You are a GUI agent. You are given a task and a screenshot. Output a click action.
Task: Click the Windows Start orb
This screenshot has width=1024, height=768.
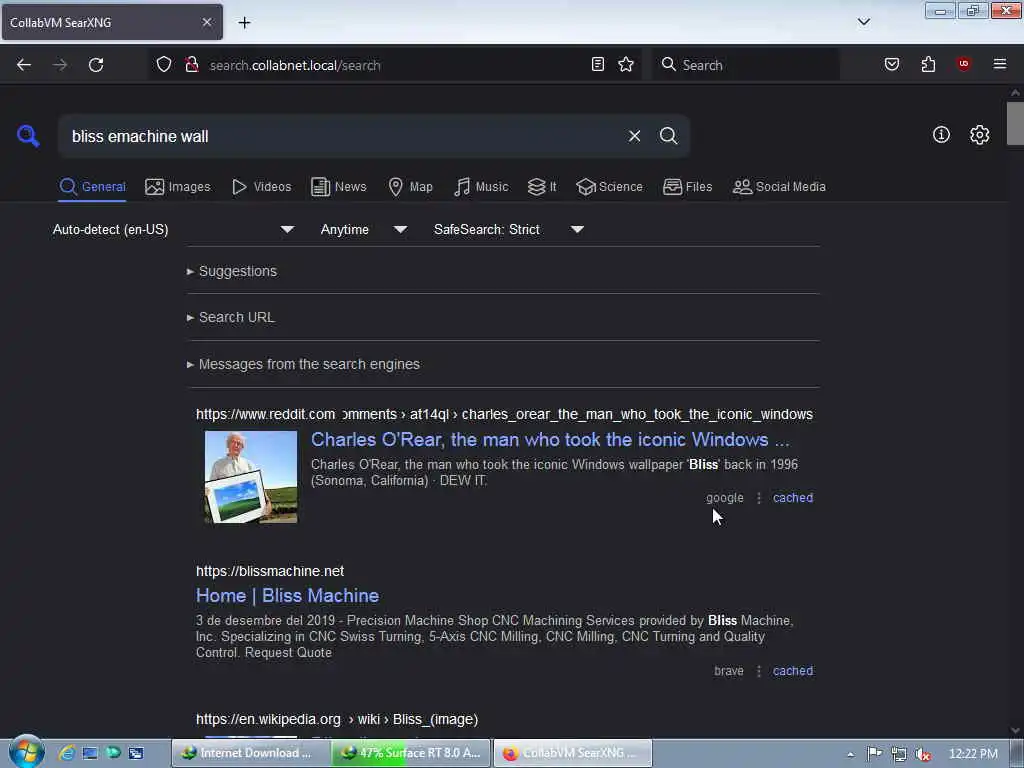[26, 752]
